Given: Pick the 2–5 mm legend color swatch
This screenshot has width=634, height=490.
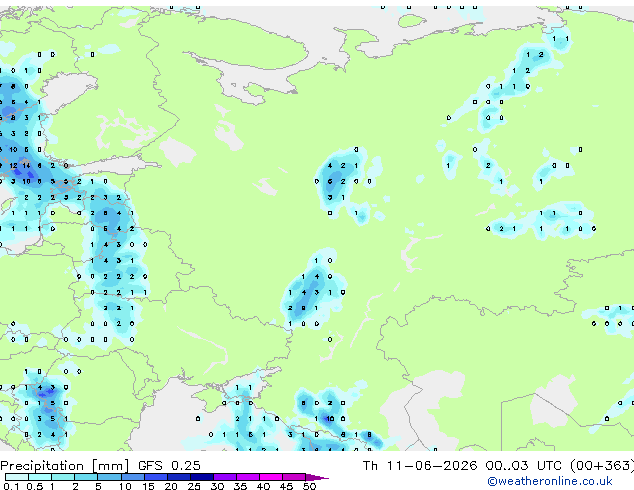Looking at the screenshot, I should [86, 477].
